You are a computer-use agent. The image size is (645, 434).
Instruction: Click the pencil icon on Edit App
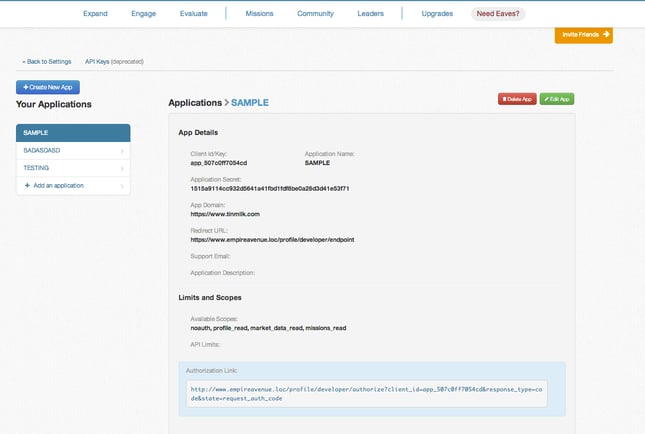(546, 99)
